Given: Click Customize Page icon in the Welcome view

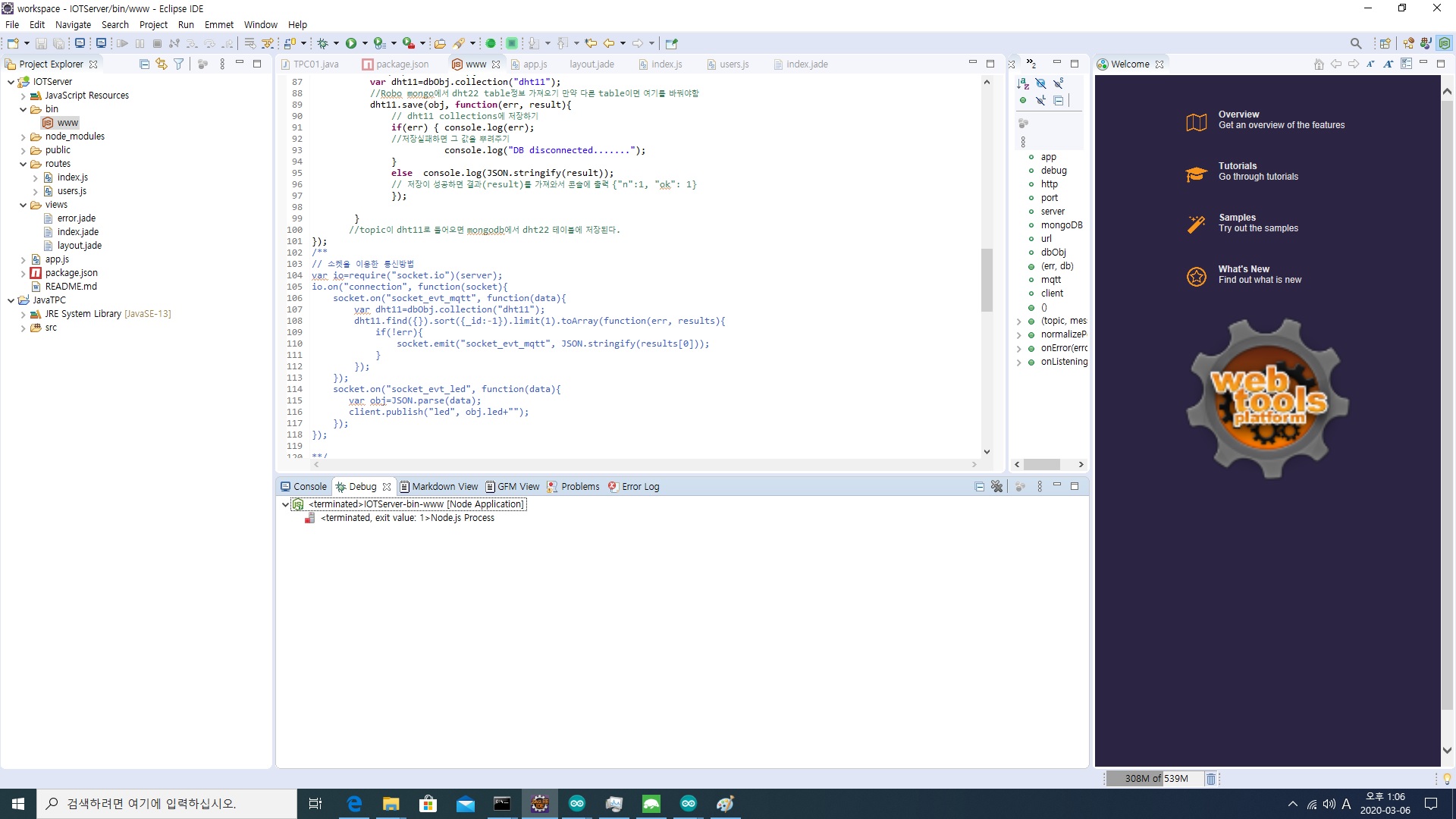Looking at the screenshot, I should [1406, 64].
